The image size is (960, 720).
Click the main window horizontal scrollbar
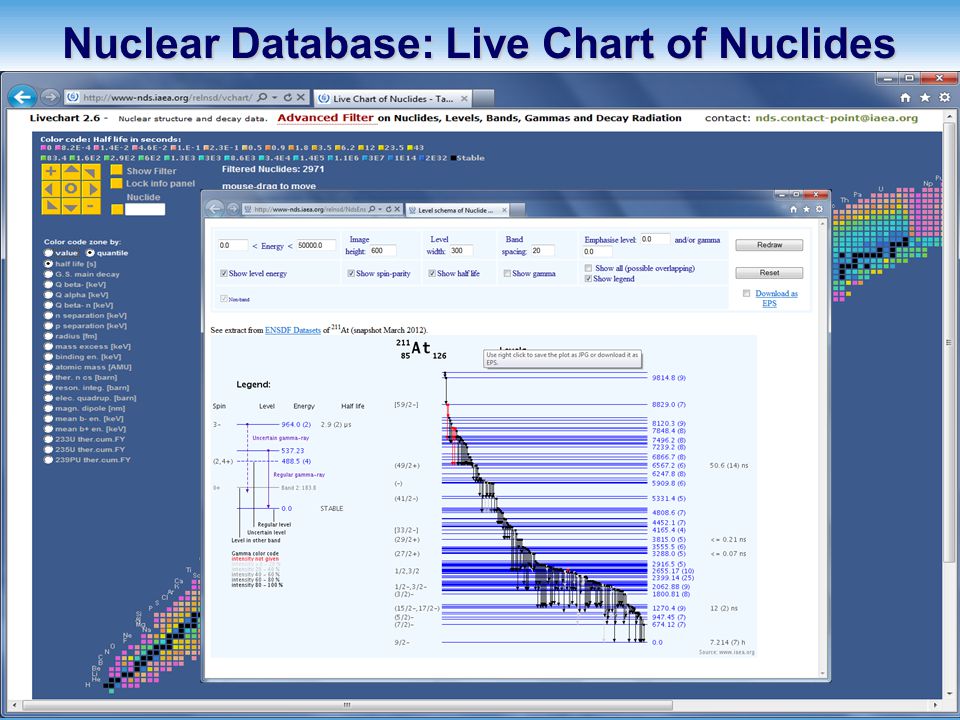[347, 705]
